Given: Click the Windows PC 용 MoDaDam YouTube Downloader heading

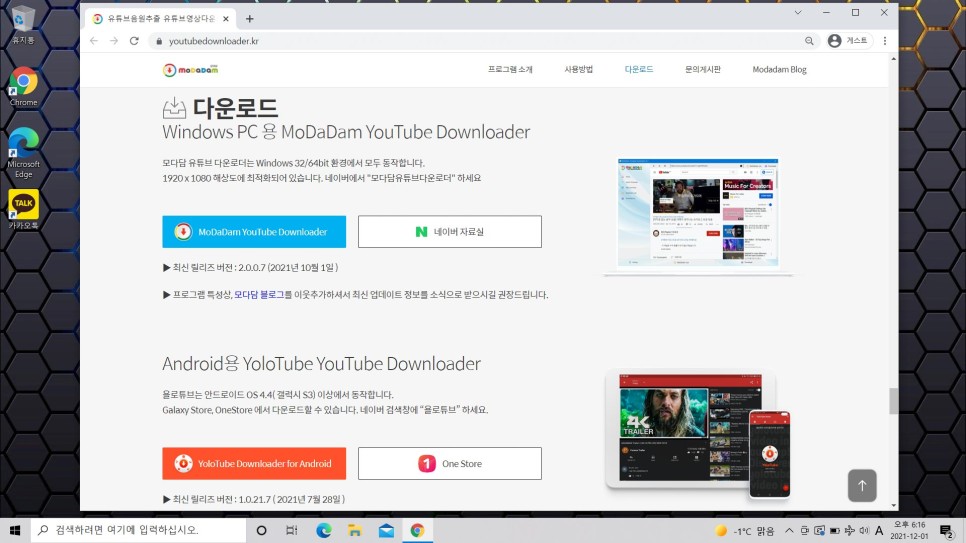Looking at the screenshot, I should point(346,132).
